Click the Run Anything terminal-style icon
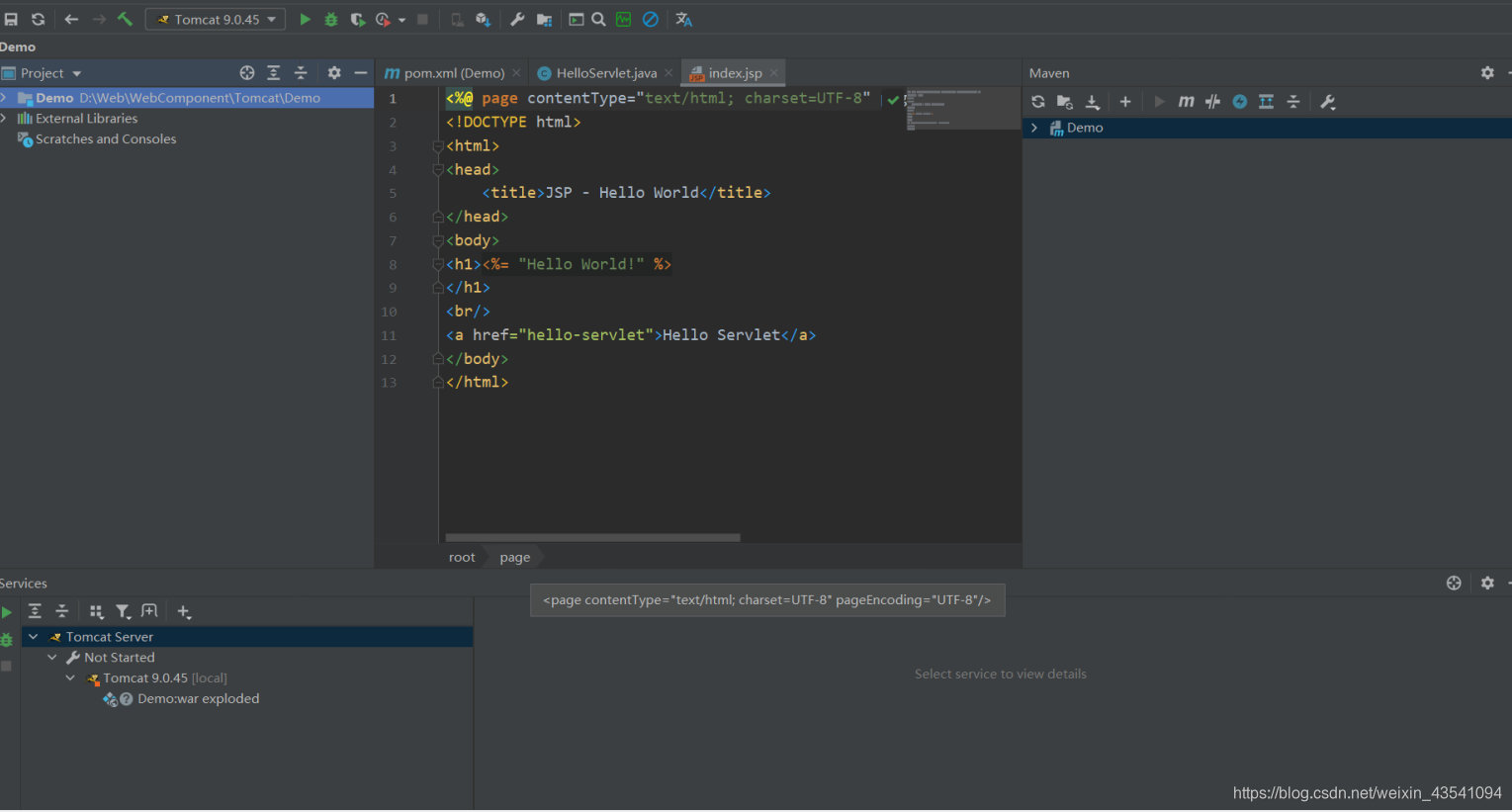The image size is (1512, 812). pos(576,19)
